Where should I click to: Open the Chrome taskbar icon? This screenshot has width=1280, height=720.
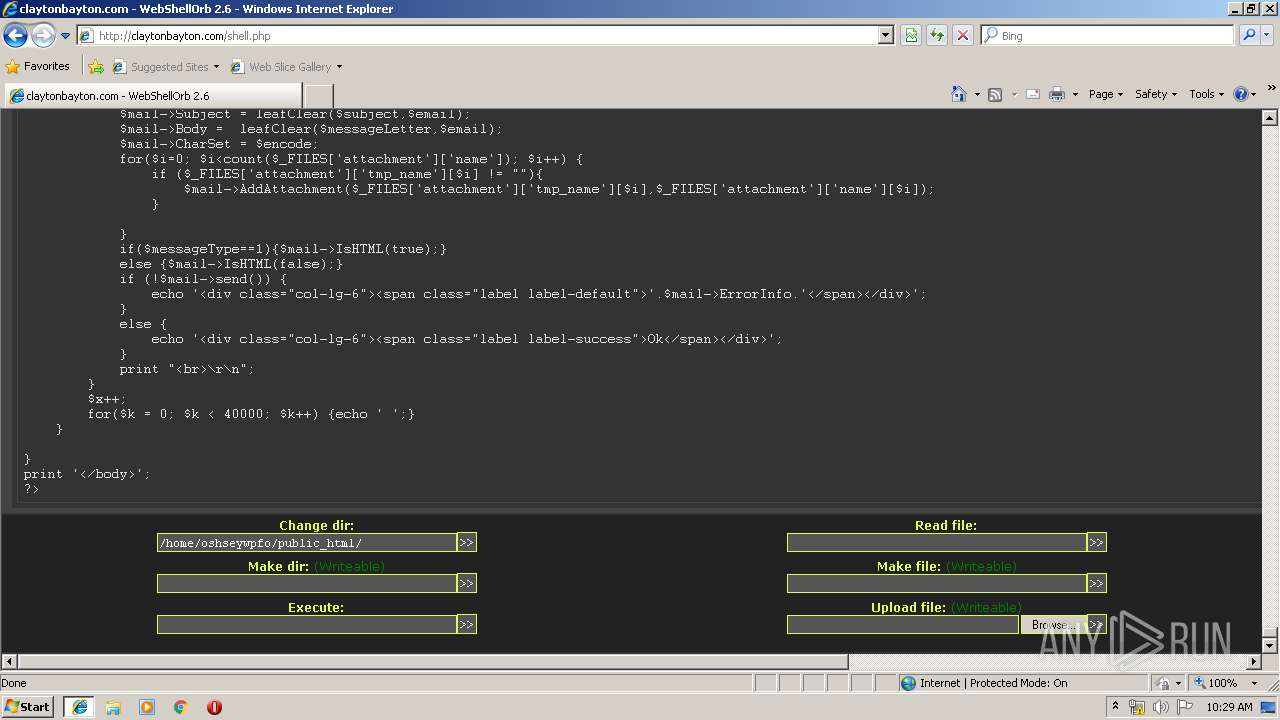[181, 707]
